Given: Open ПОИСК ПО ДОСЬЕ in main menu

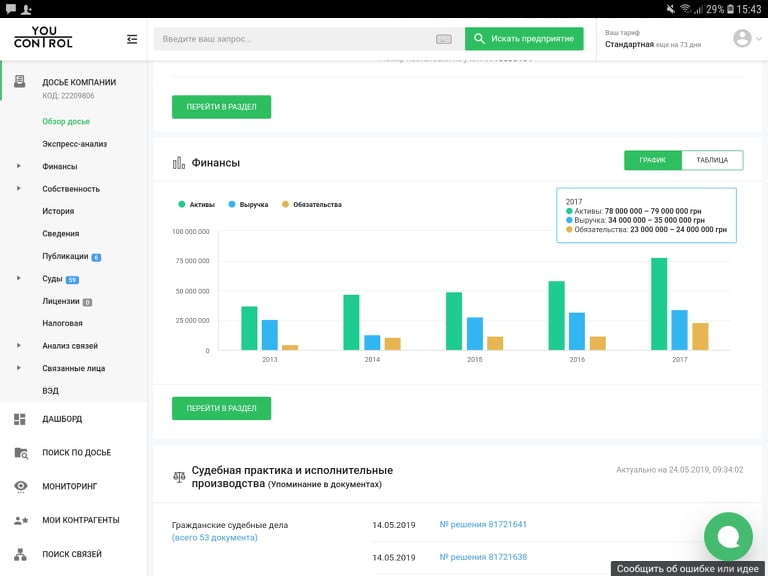Looking at the screenshot, I should click(76, 453).
